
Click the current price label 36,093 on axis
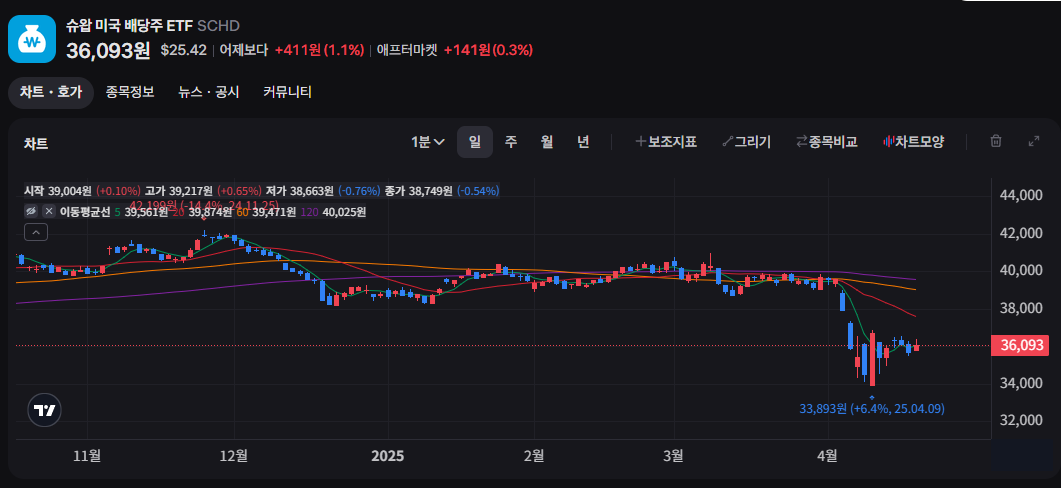(x=1020, y=346)
